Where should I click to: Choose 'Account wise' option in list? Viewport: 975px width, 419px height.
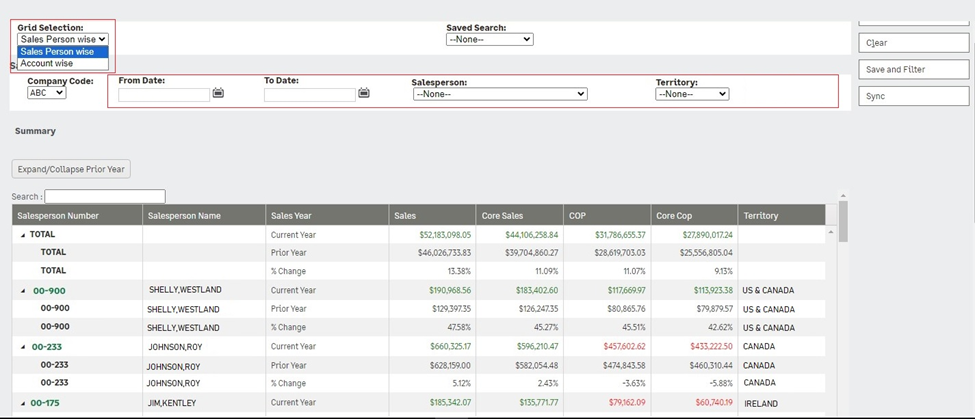coord(63,63)
